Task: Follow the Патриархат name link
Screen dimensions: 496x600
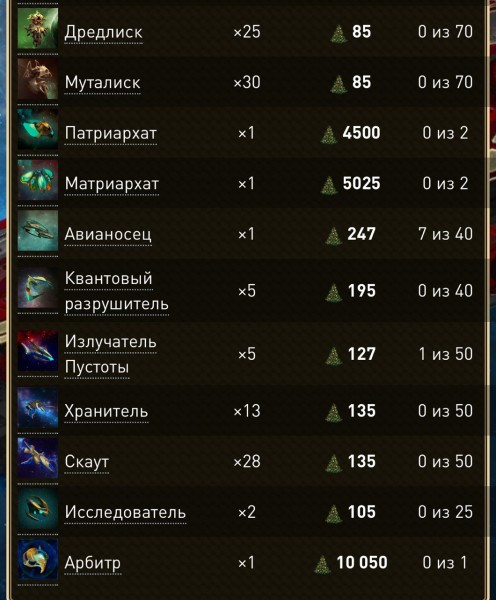Action: pos(111,134)
